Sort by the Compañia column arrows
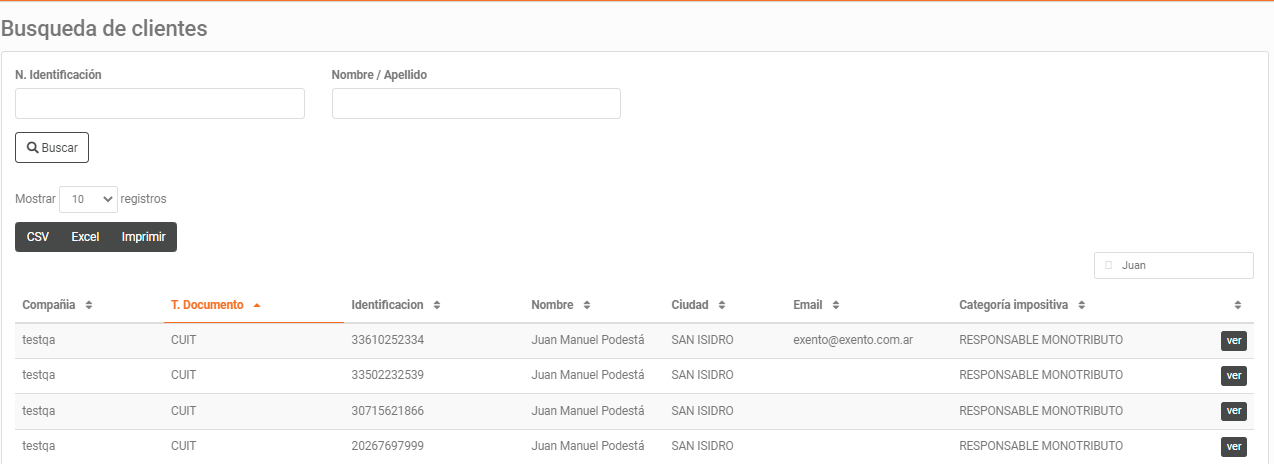 click(x=89, y=305)
